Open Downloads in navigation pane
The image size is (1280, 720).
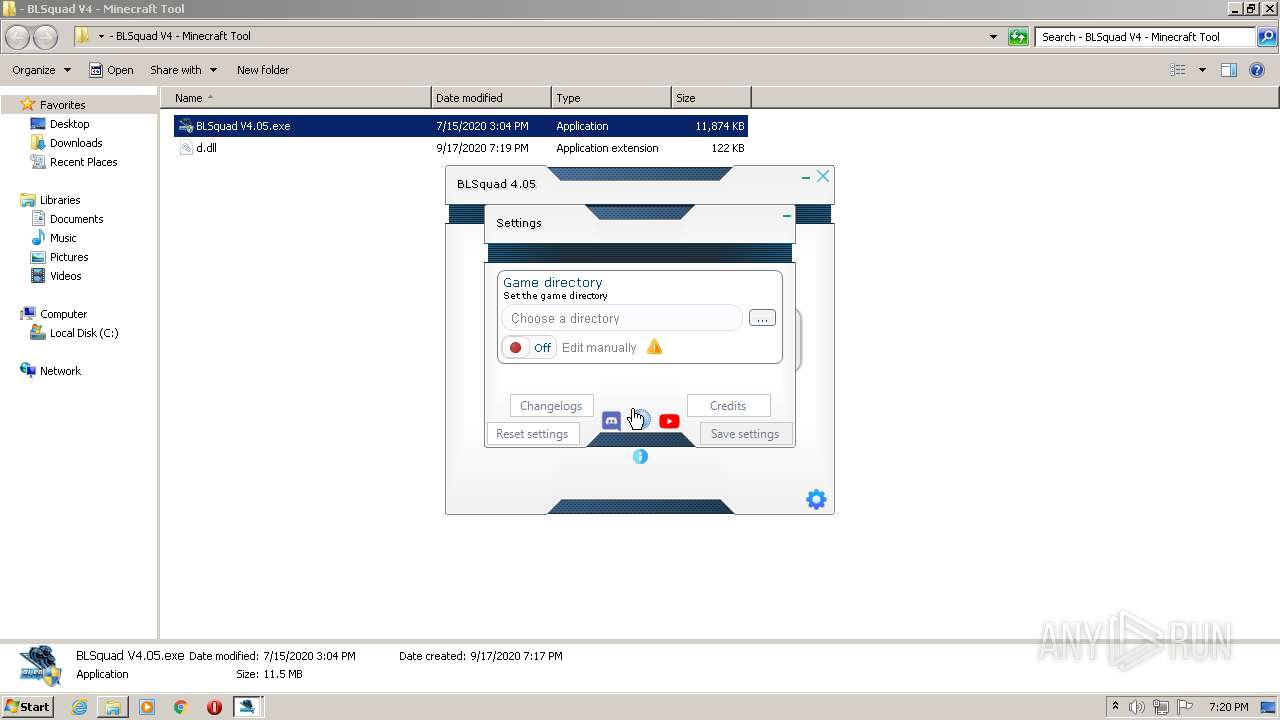(x=76, y=143)
